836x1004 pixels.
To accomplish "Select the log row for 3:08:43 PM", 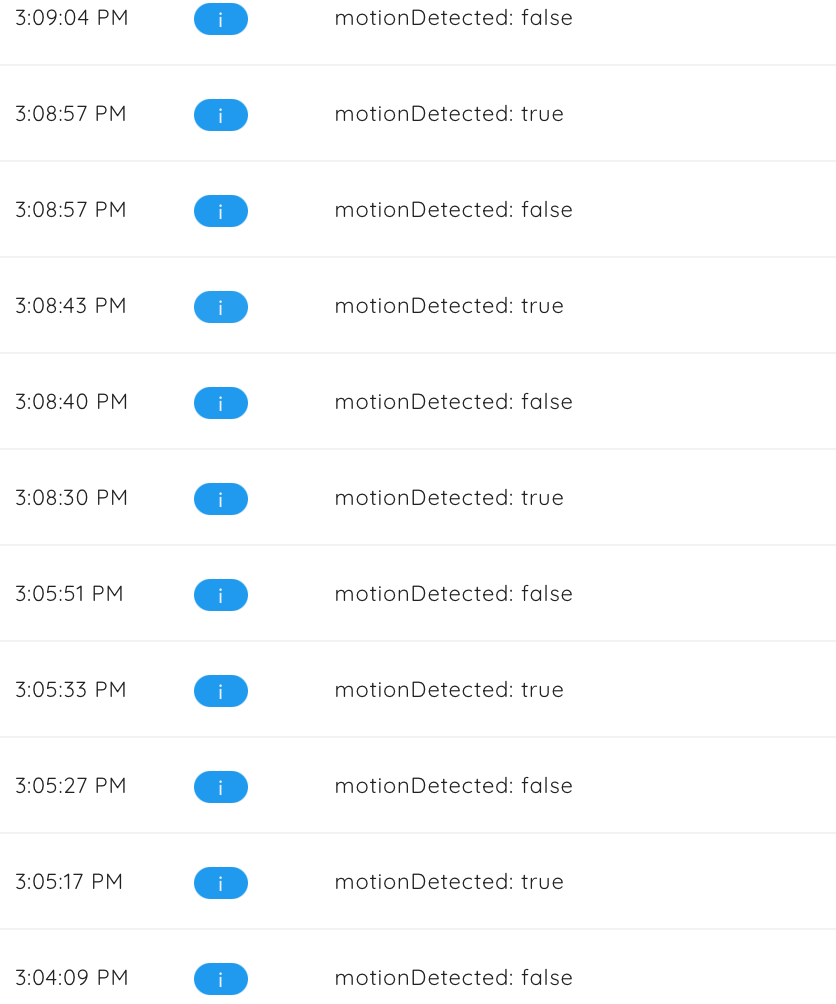I will [x=418, y=306].
